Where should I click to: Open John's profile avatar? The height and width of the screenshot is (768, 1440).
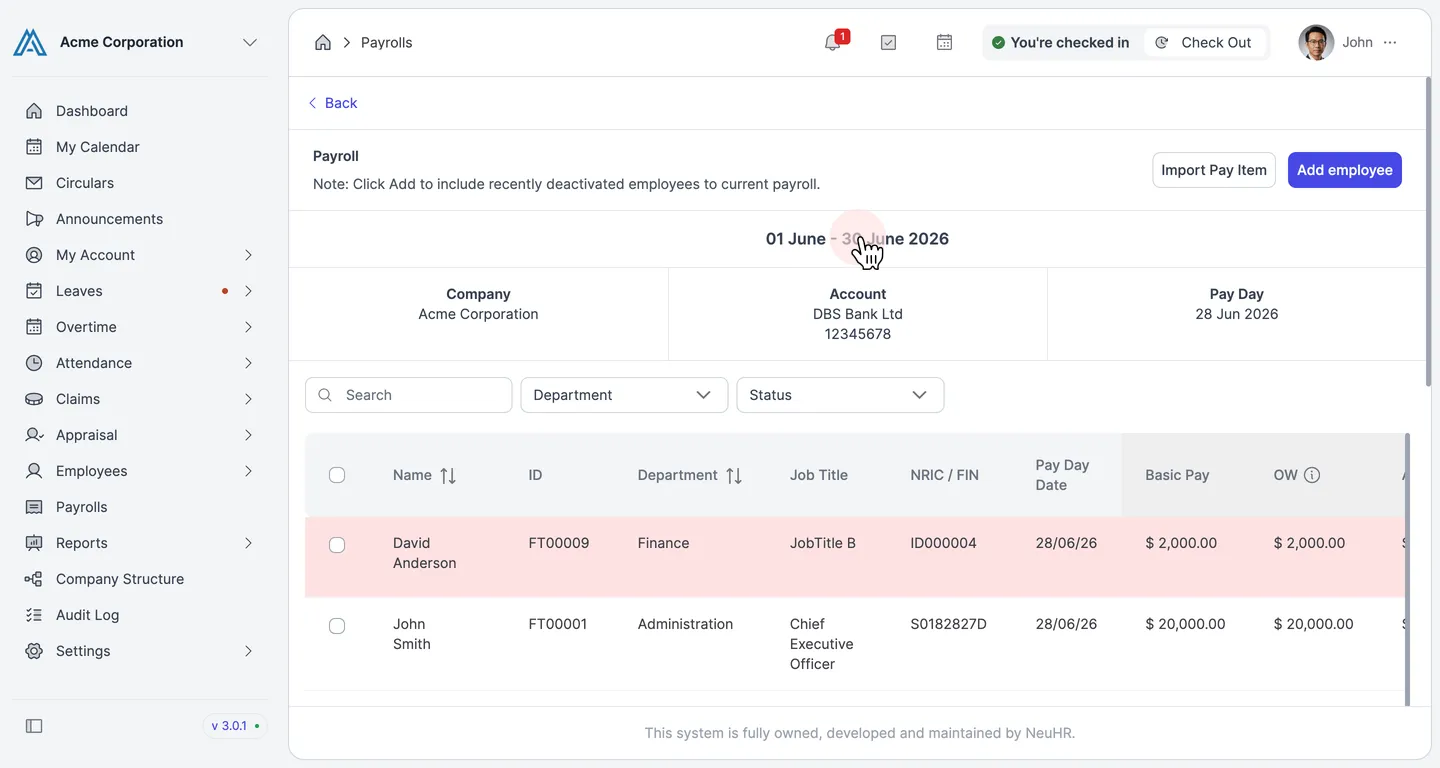point(1316,42)
